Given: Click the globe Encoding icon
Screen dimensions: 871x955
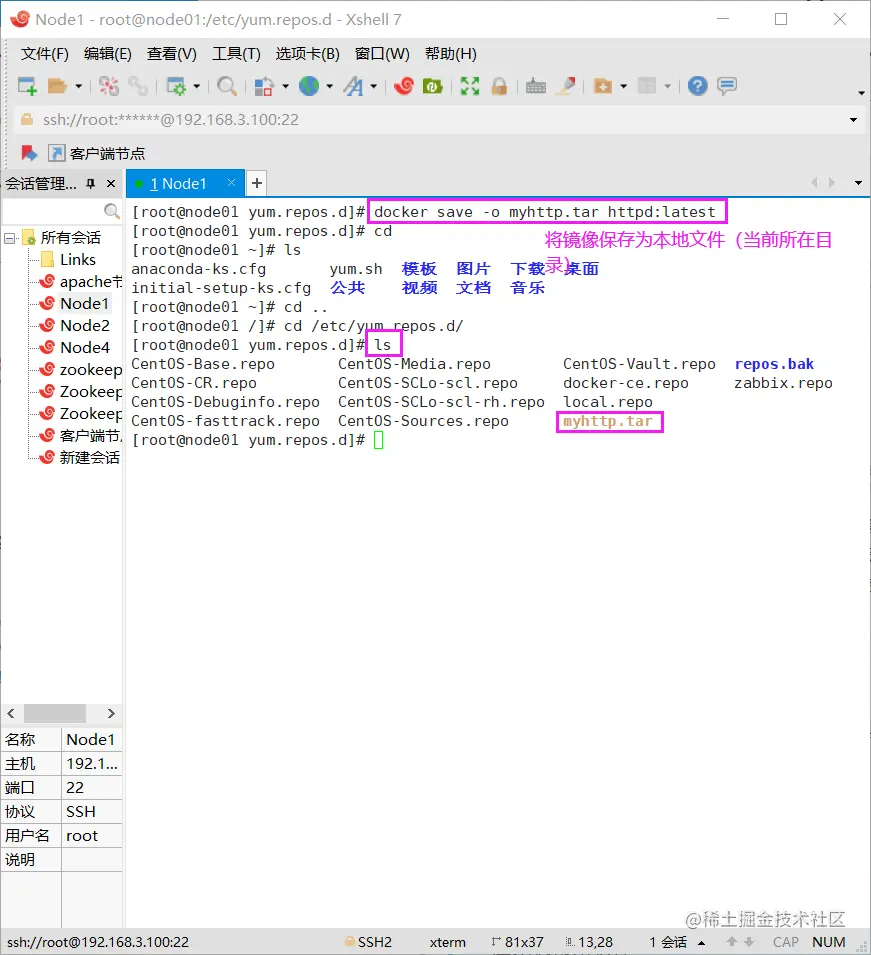Looking at the screenshot, I should click(x=309, y=86).
